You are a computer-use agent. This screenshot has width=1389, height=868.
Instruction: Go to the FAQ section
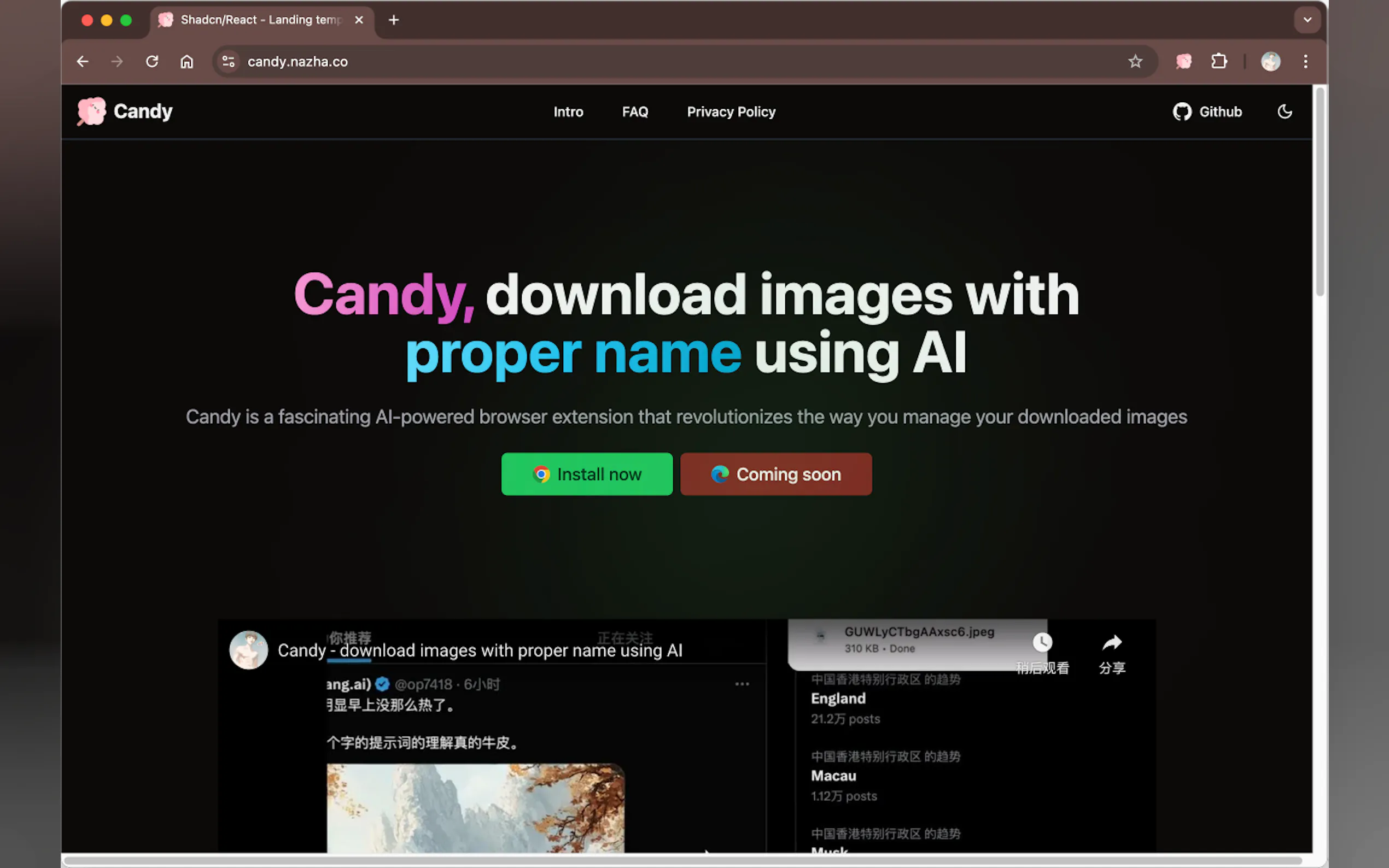pyautogui.click(x=634, y=112)
